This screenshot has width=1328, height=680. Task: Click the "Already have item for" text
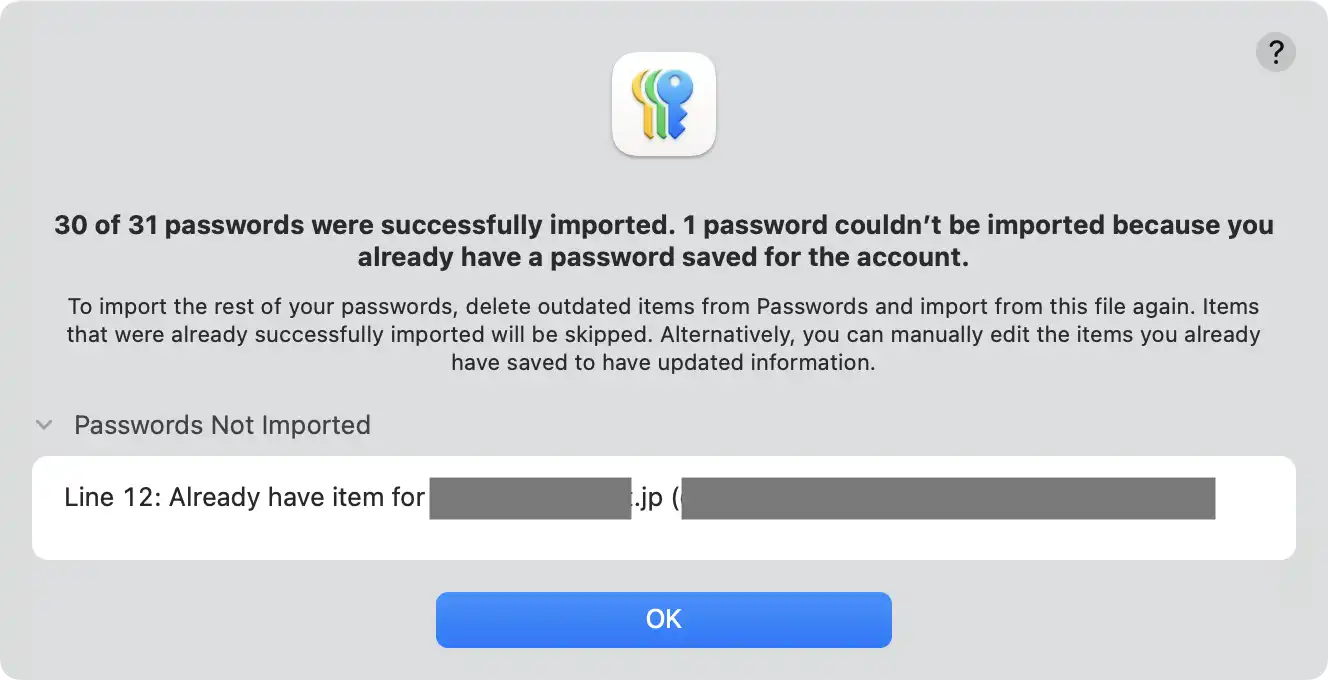[x=297, y=498]
